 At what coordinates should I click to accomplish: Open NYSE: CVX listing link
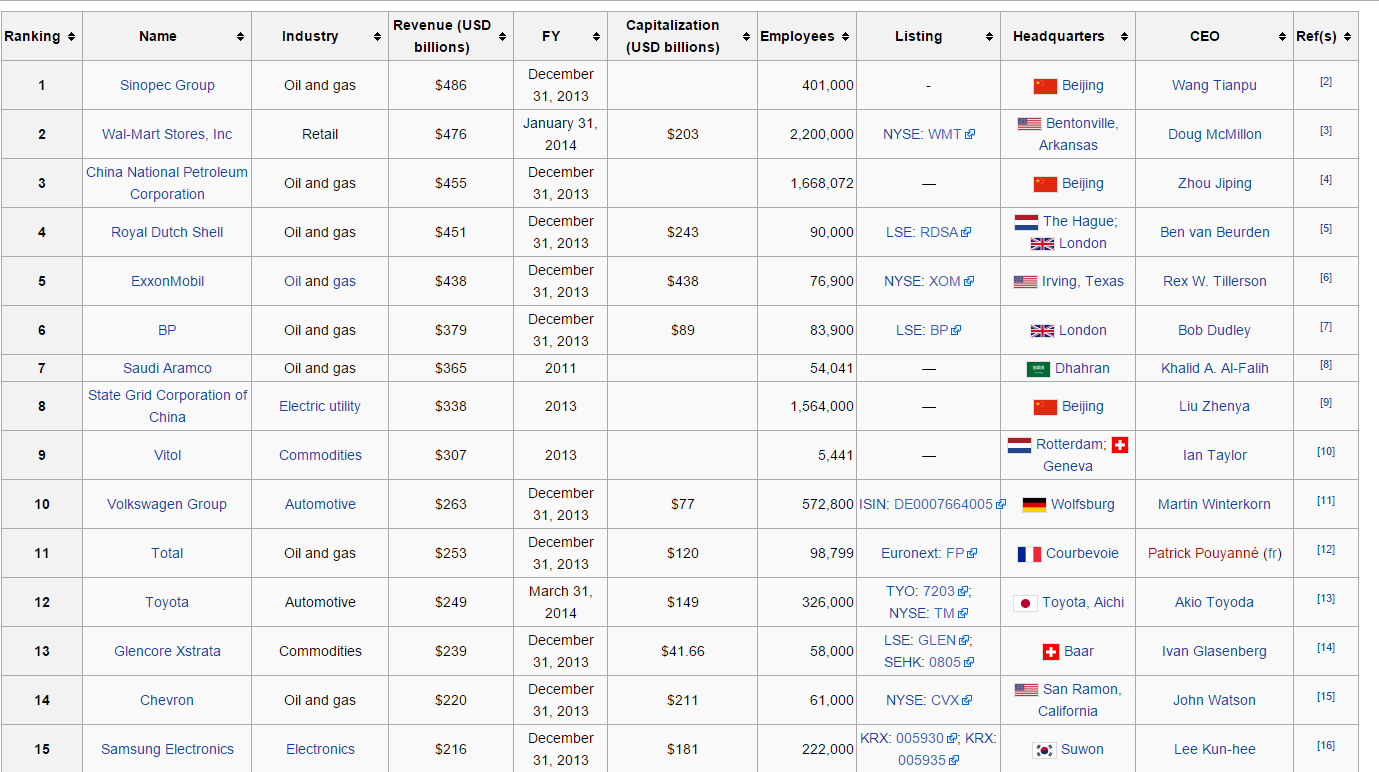tap(928, 700)
